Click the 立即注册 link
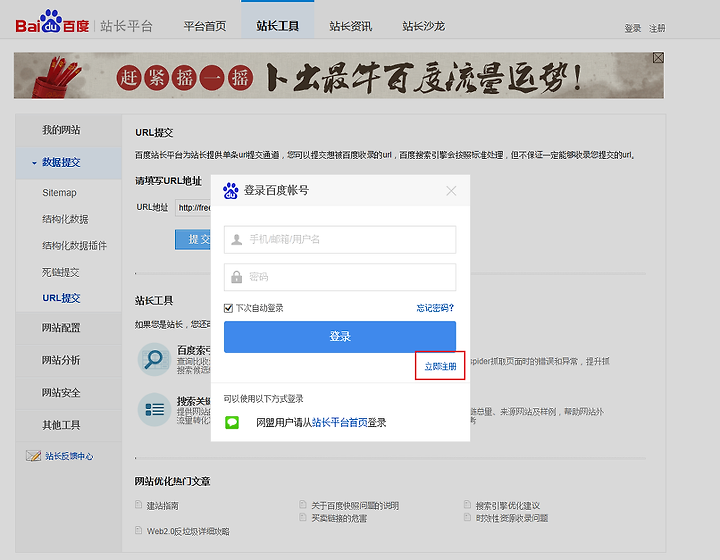The image size is (720, 560). tap(440, 366)
